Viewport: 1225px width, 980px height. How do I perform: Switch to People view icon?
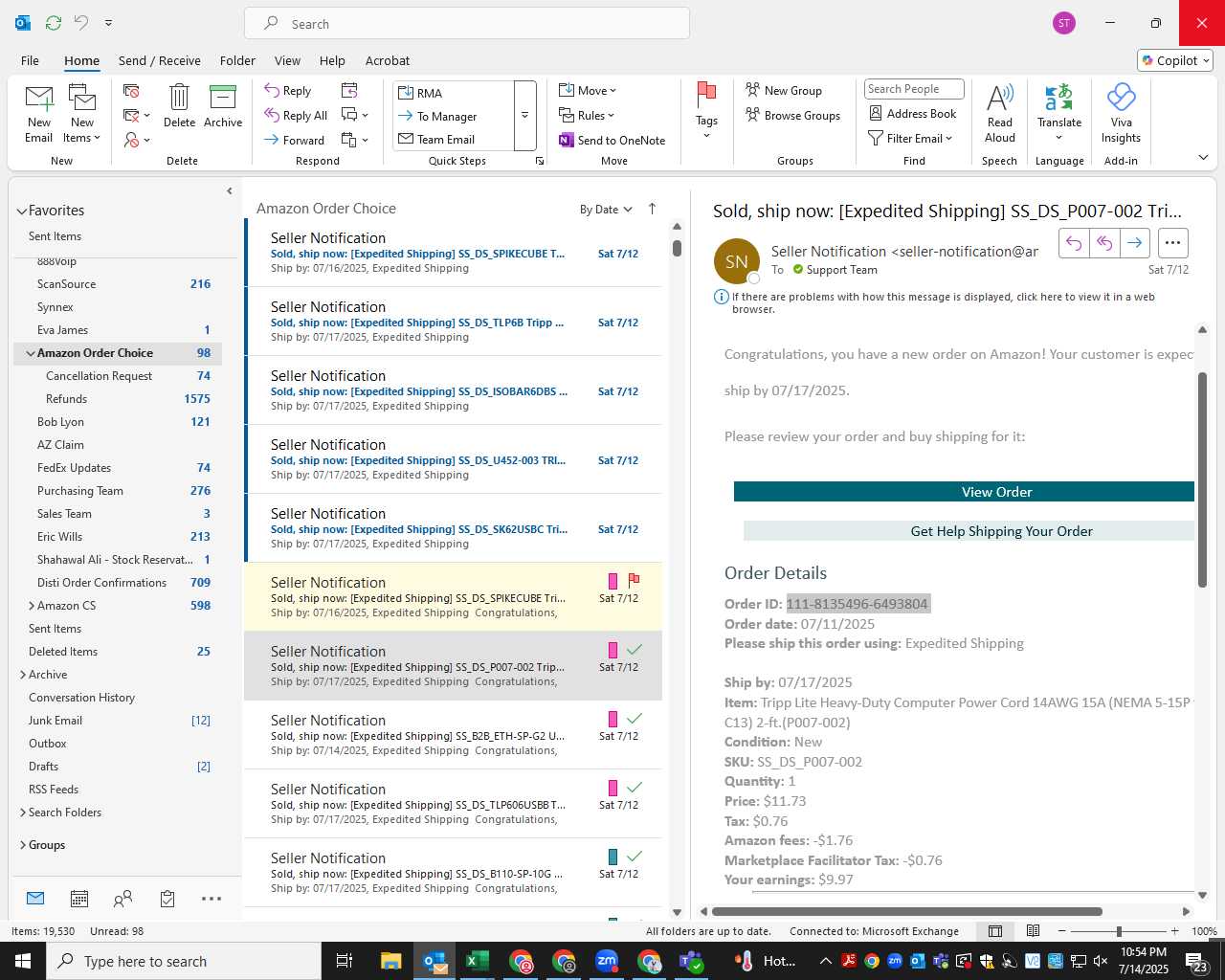(x=122, y=899)
